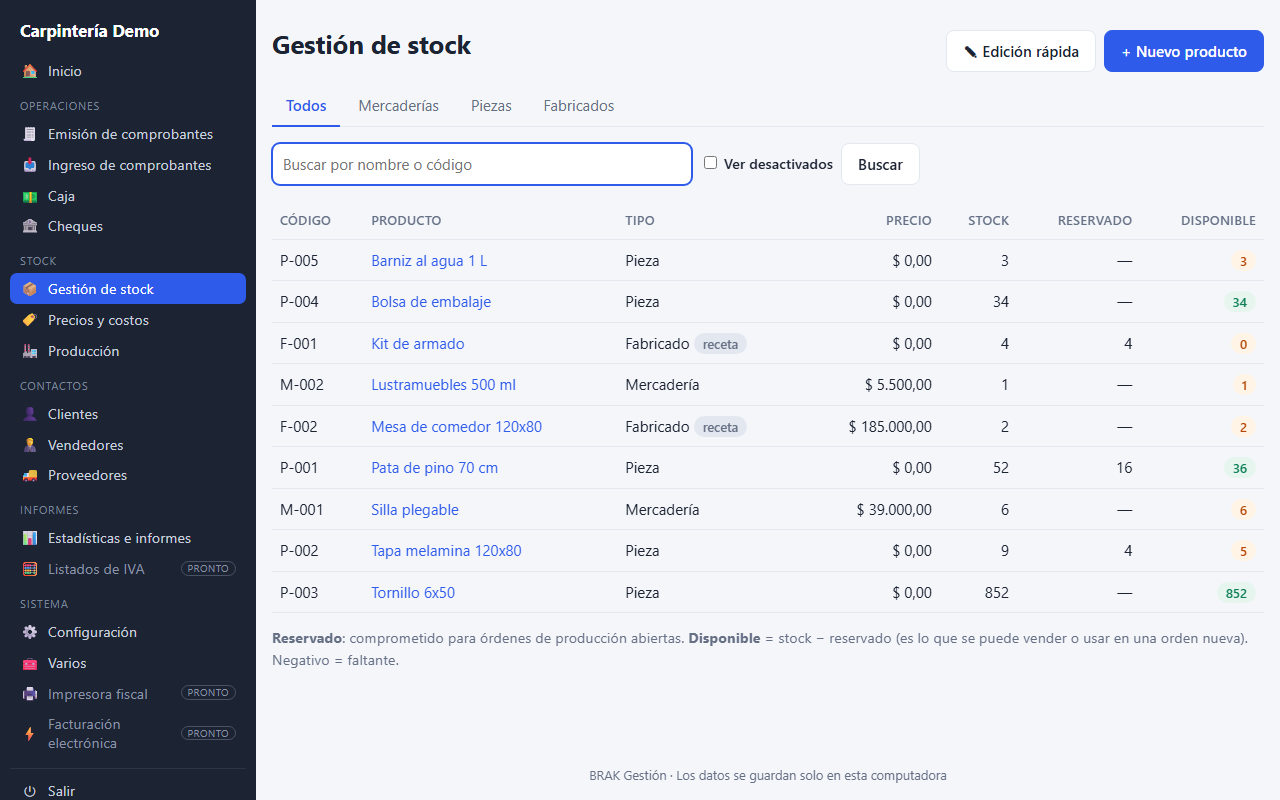Click the Pata de pino 70 cm link
1280x800 pixels.
(x=434, y=468)
